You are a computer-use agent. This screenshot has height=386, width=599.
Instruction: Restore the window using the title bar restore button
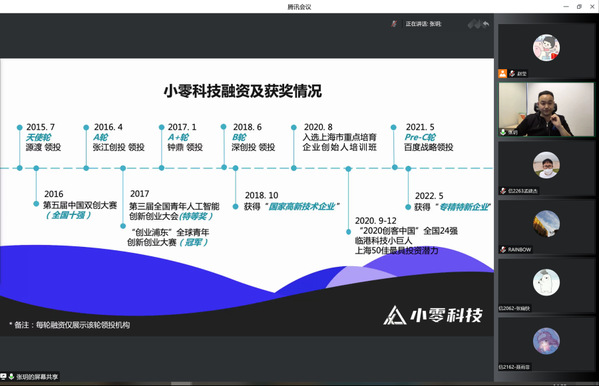click(x=579, y=6)
